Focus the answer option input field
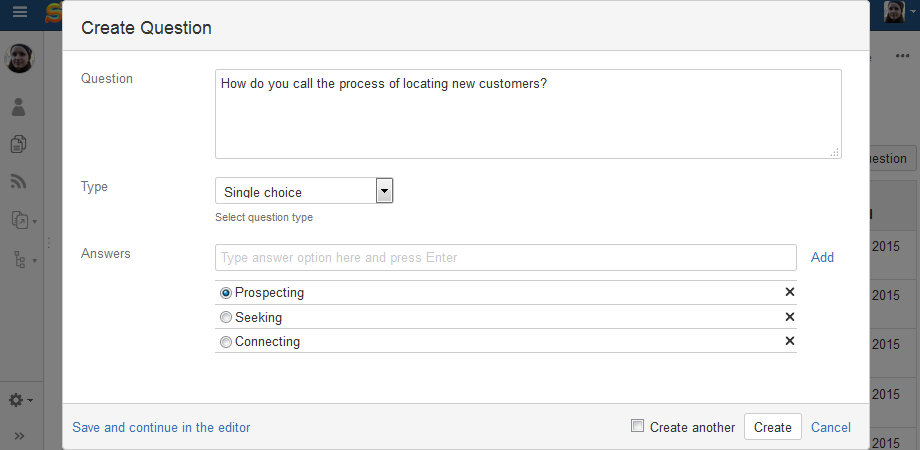920x450 pixels. pyautogui.click(x=505, y=257)
